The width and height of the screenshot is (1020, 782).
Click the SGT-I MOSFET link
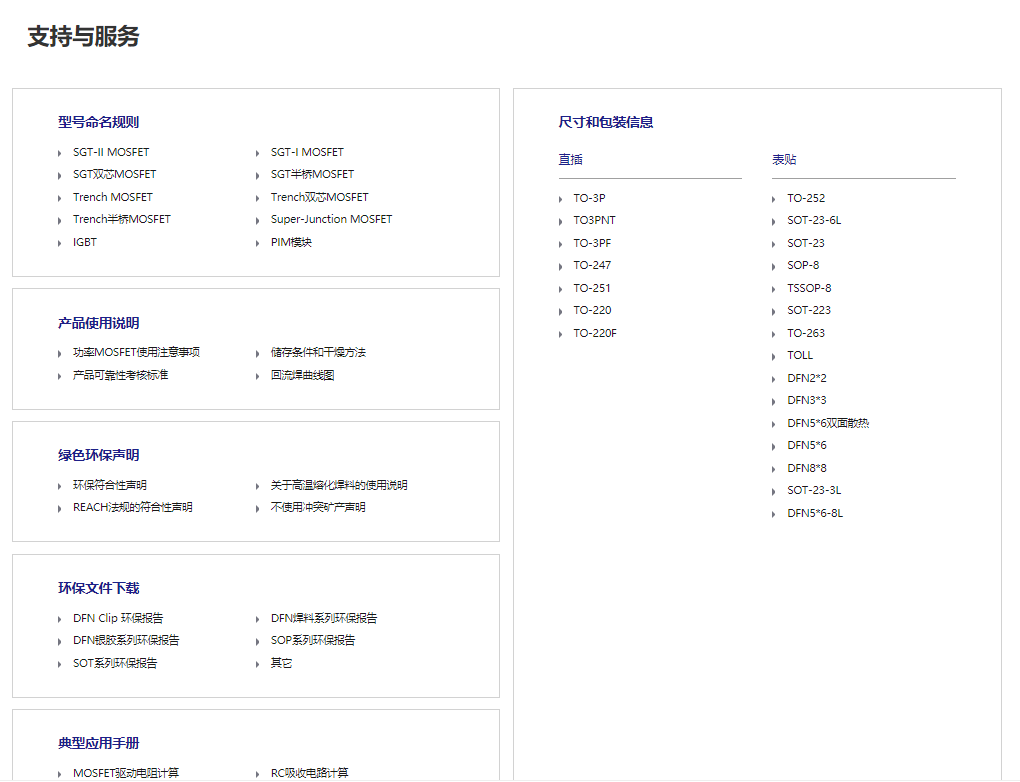306,152
